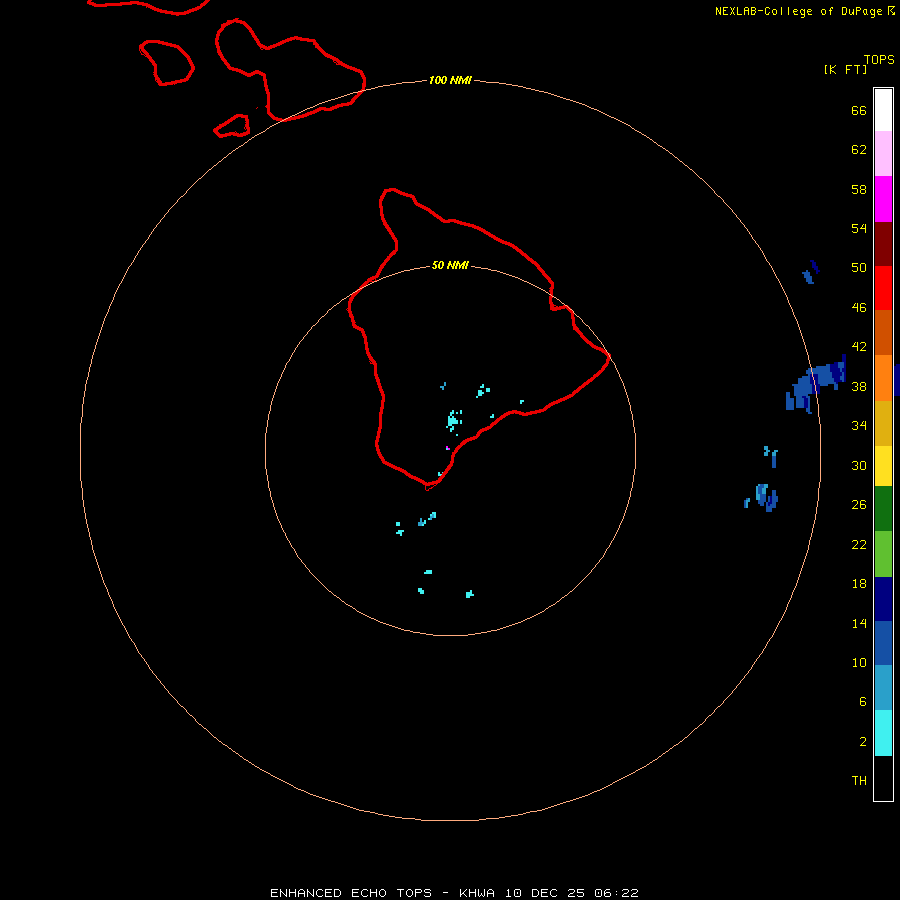Click legend value '58'
This screenshot has width=900, height=900.
point(859,189)
